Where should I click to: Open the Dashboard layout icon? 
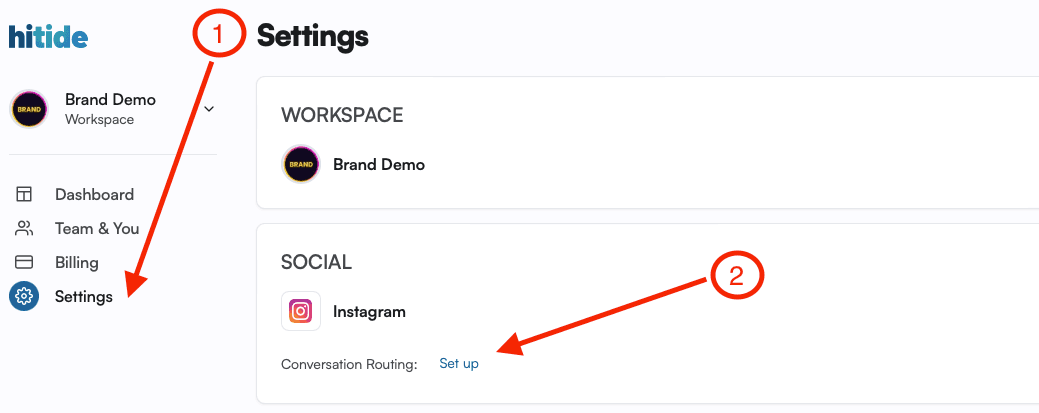click(24, 194)
